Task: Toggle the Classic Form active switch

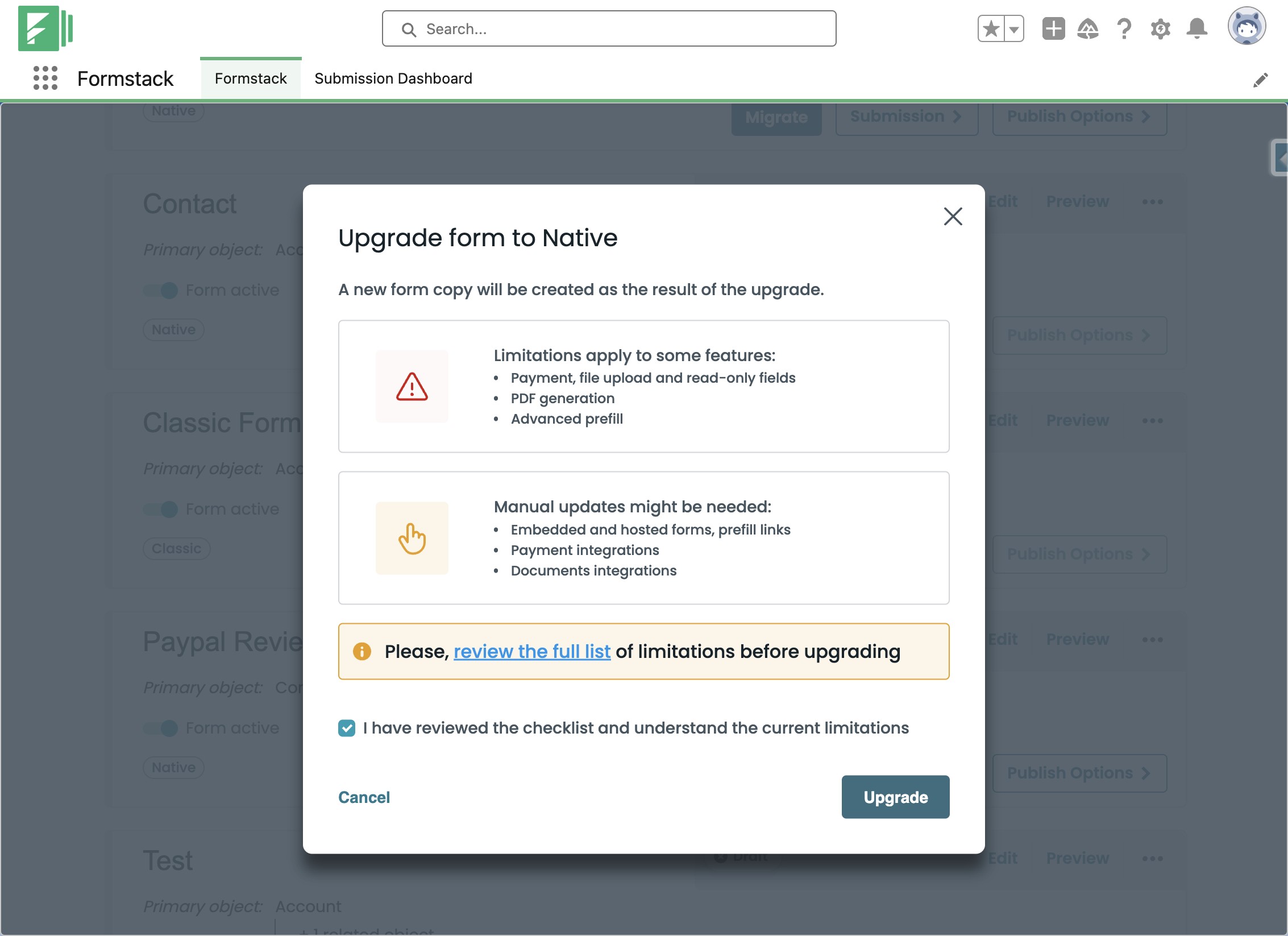Action: pos(161,510)
